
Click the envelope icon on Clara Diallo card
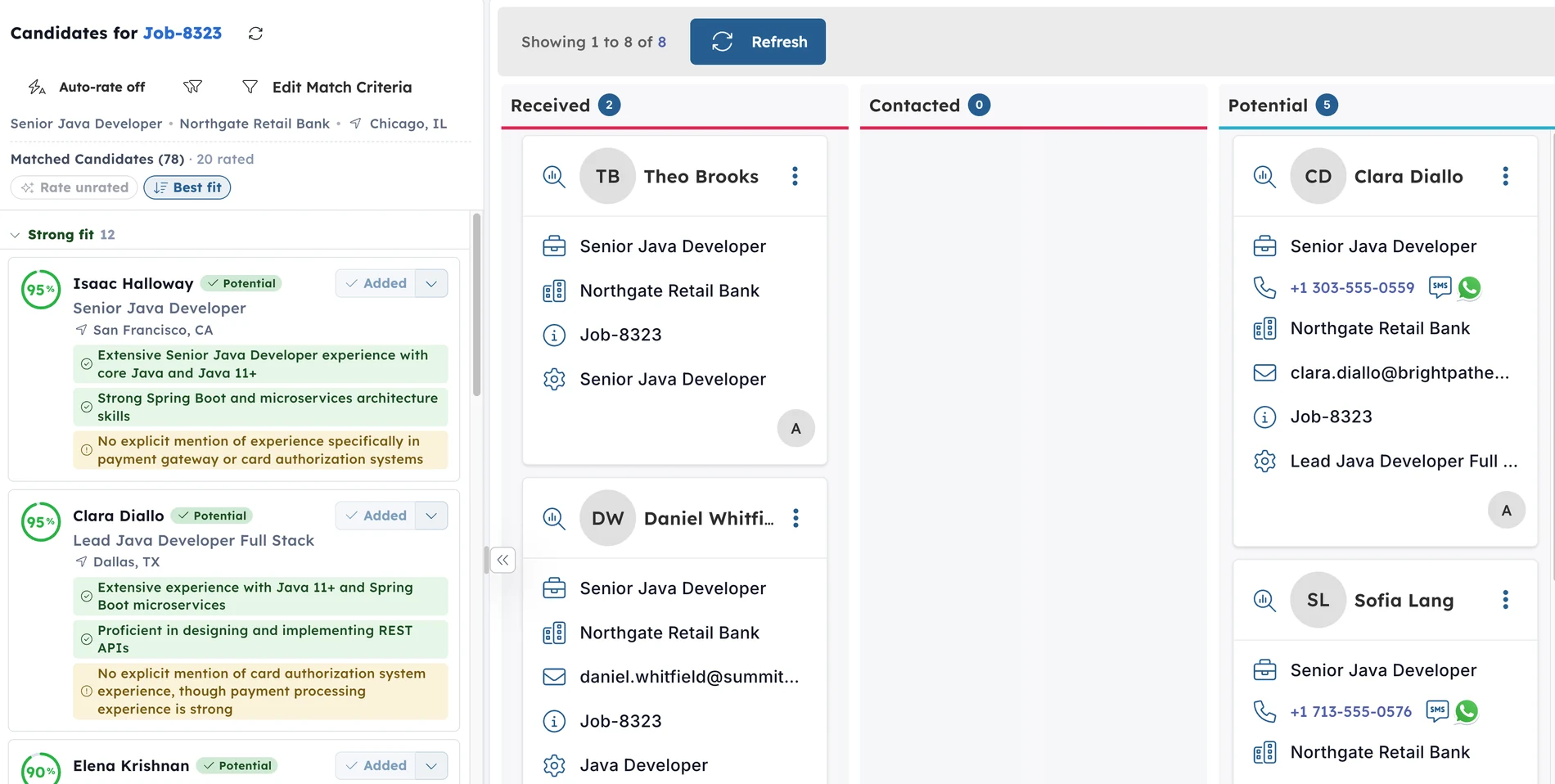pos(1264,372)
